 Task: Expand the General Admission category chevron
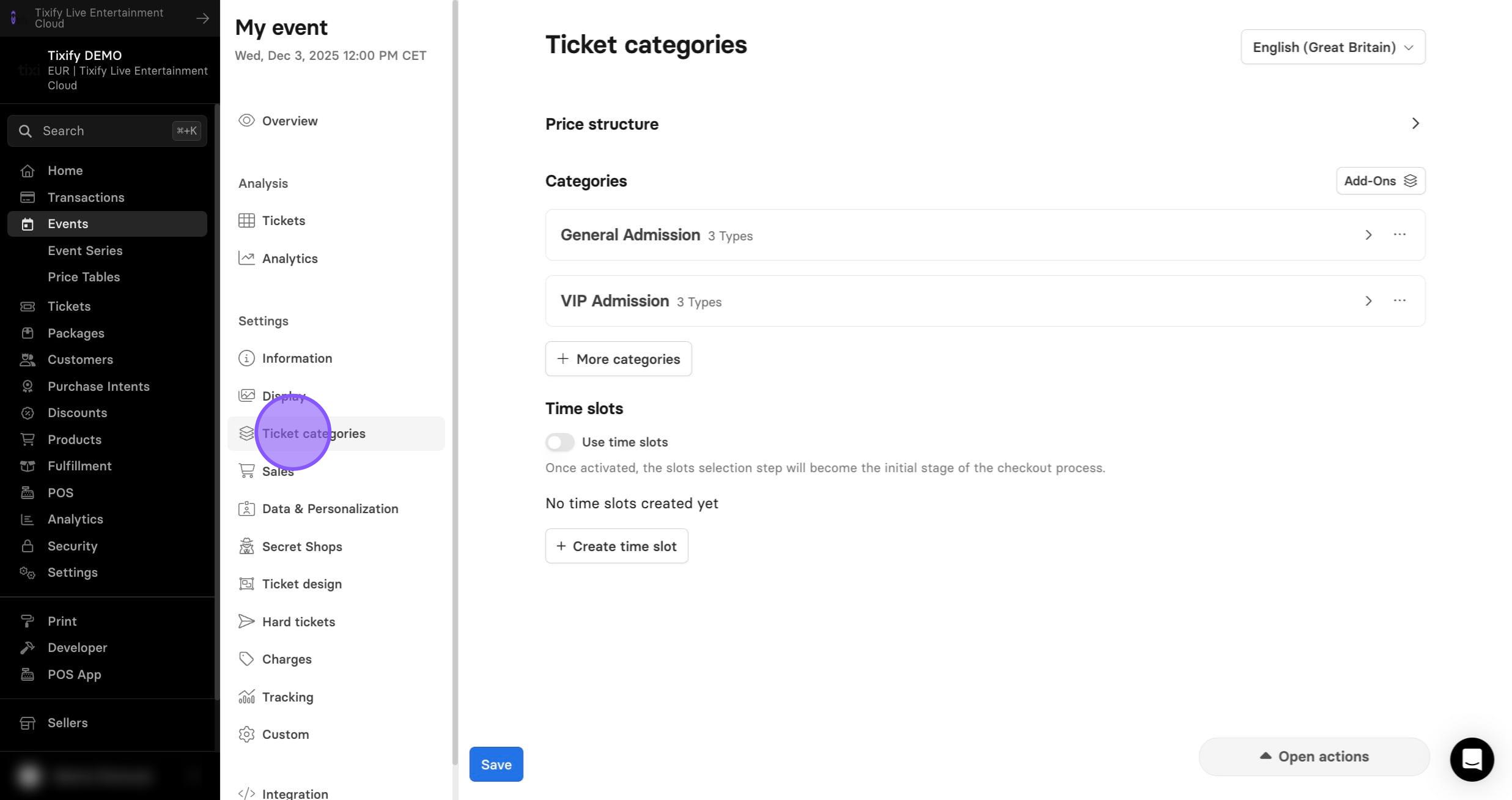(1368, 235)
